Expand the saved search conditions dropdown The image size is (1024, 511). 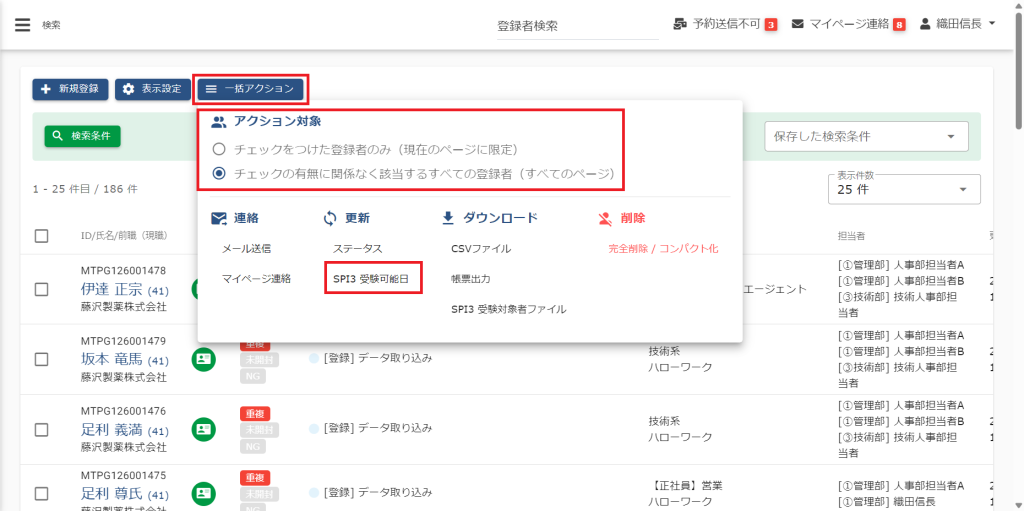[866, 136]
